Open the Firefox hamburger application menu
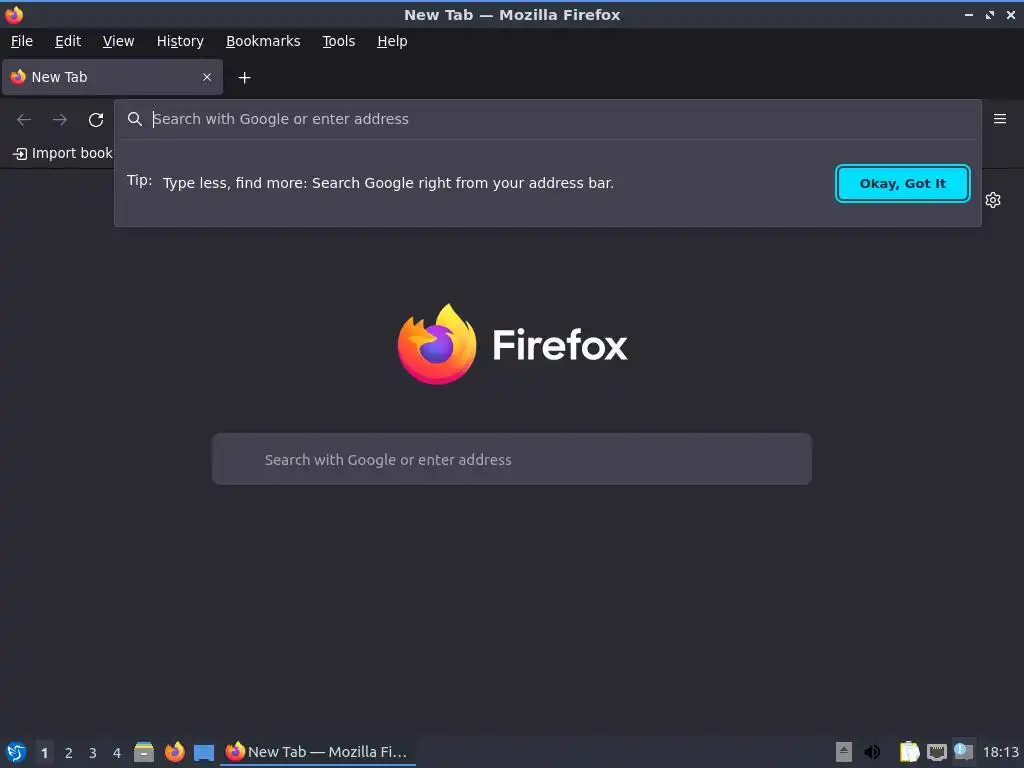1024x768 pixels. 1000,119
